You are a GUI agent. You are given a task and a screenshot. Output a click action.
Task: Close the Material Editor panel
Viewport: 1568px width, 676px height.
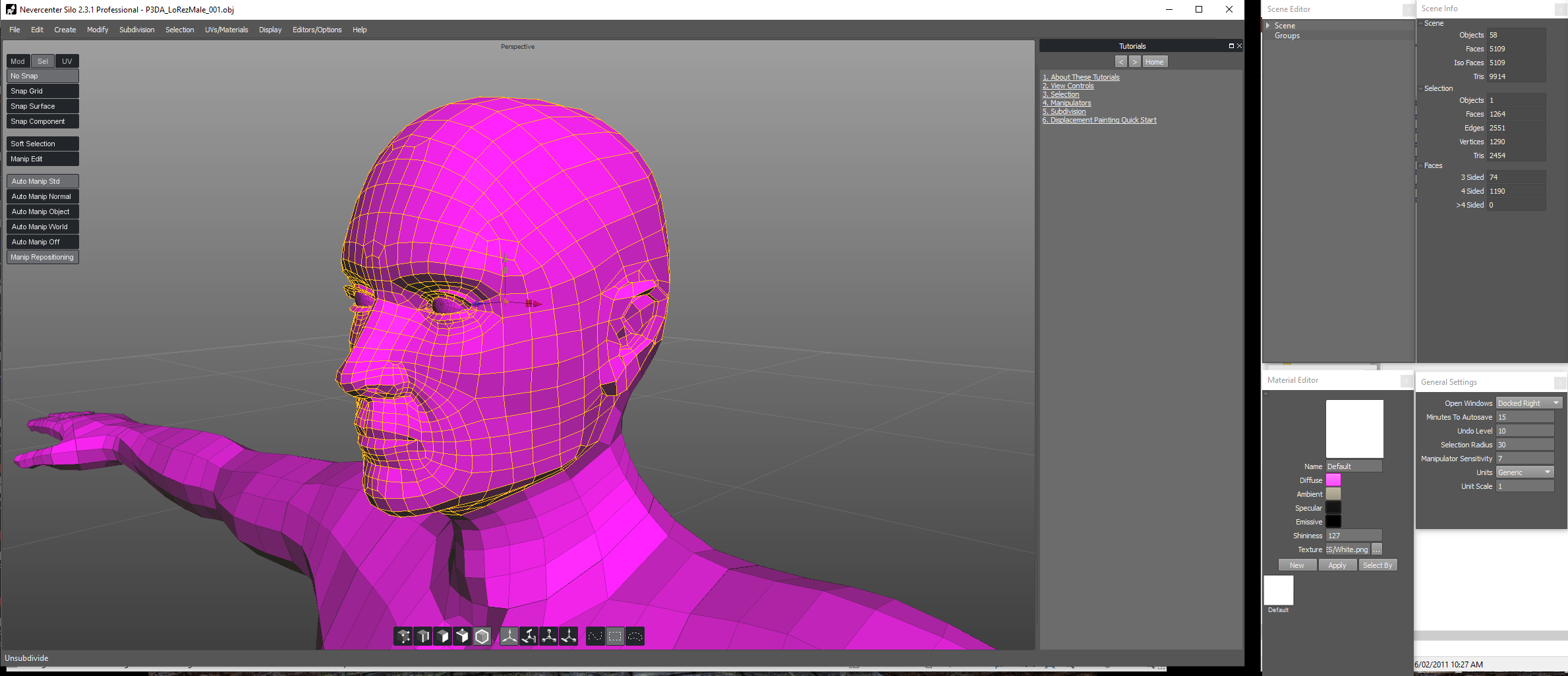(1407, 381)
